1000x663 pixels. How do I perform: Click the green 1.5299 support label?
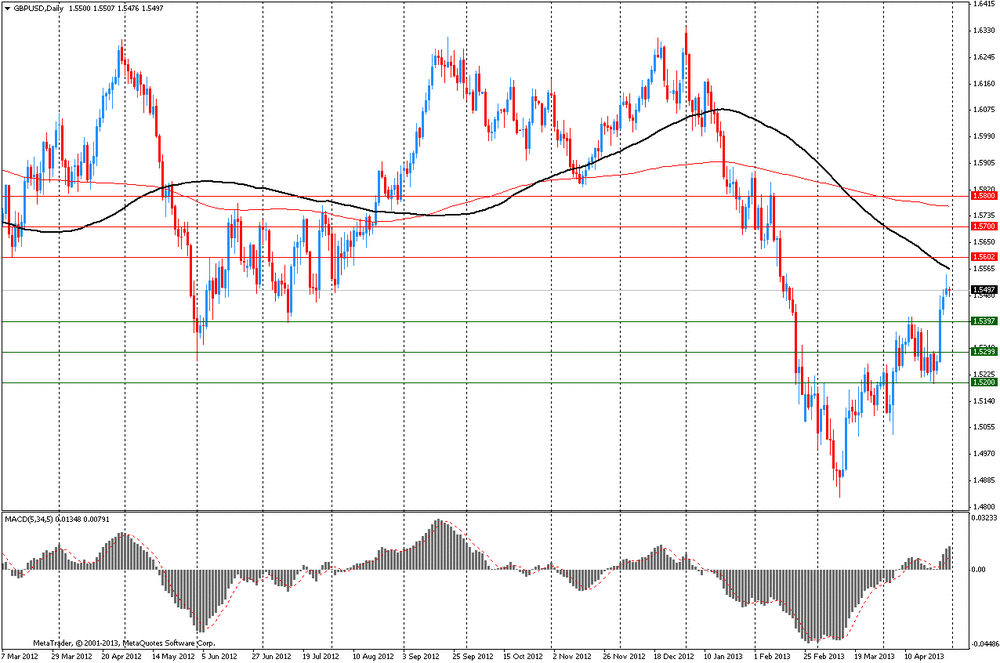pyautogui.click(x=983, y=352)
